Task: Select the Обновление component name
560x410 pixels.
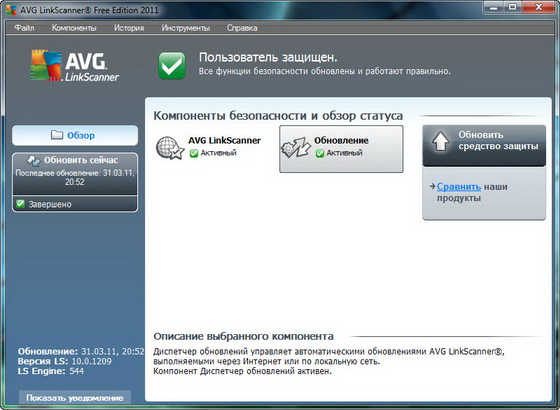Action: click(x=341, y=141)
